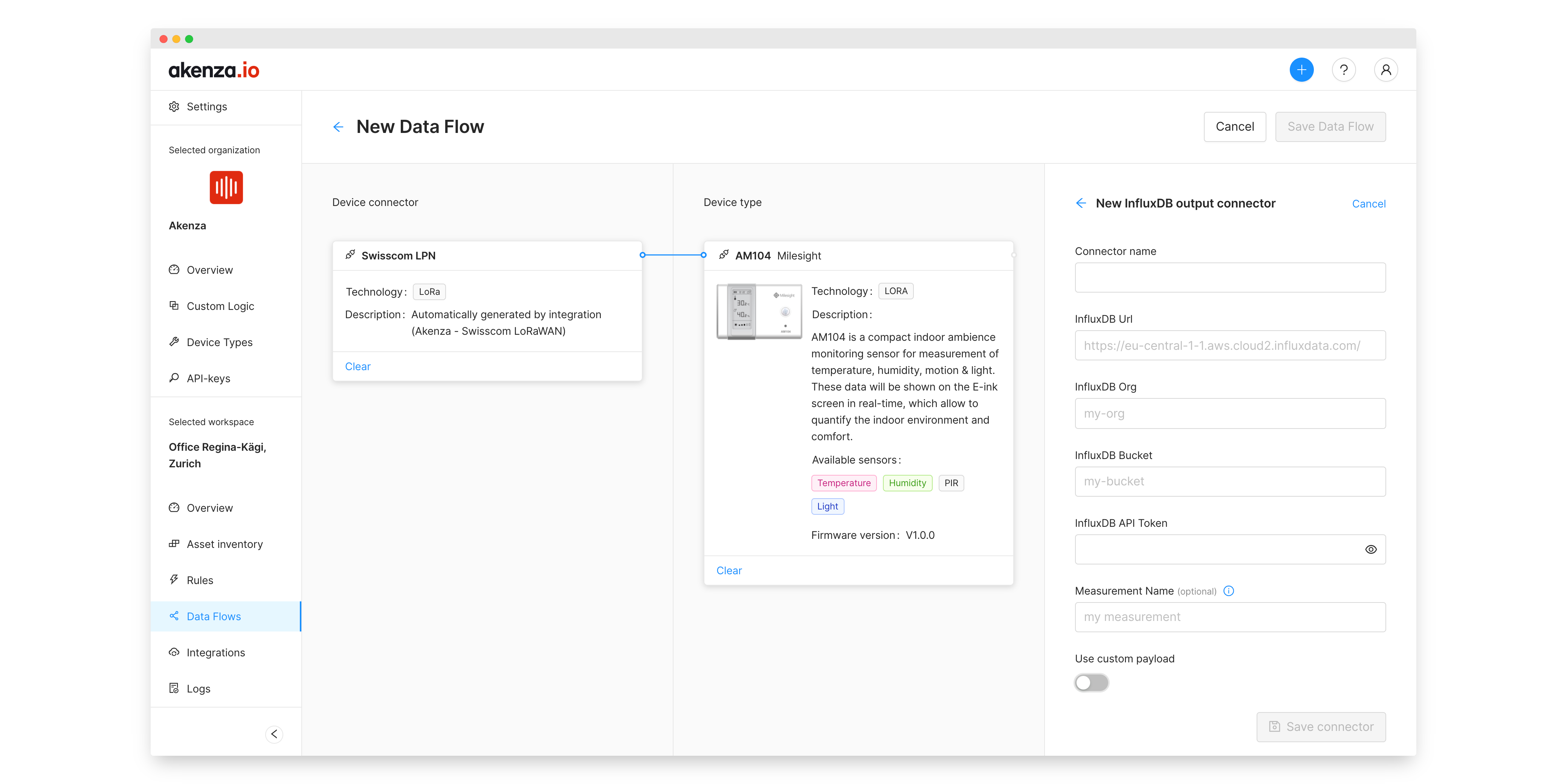Open Asset inventory menu item
1567x784 pixels.
tap(226, 544)
